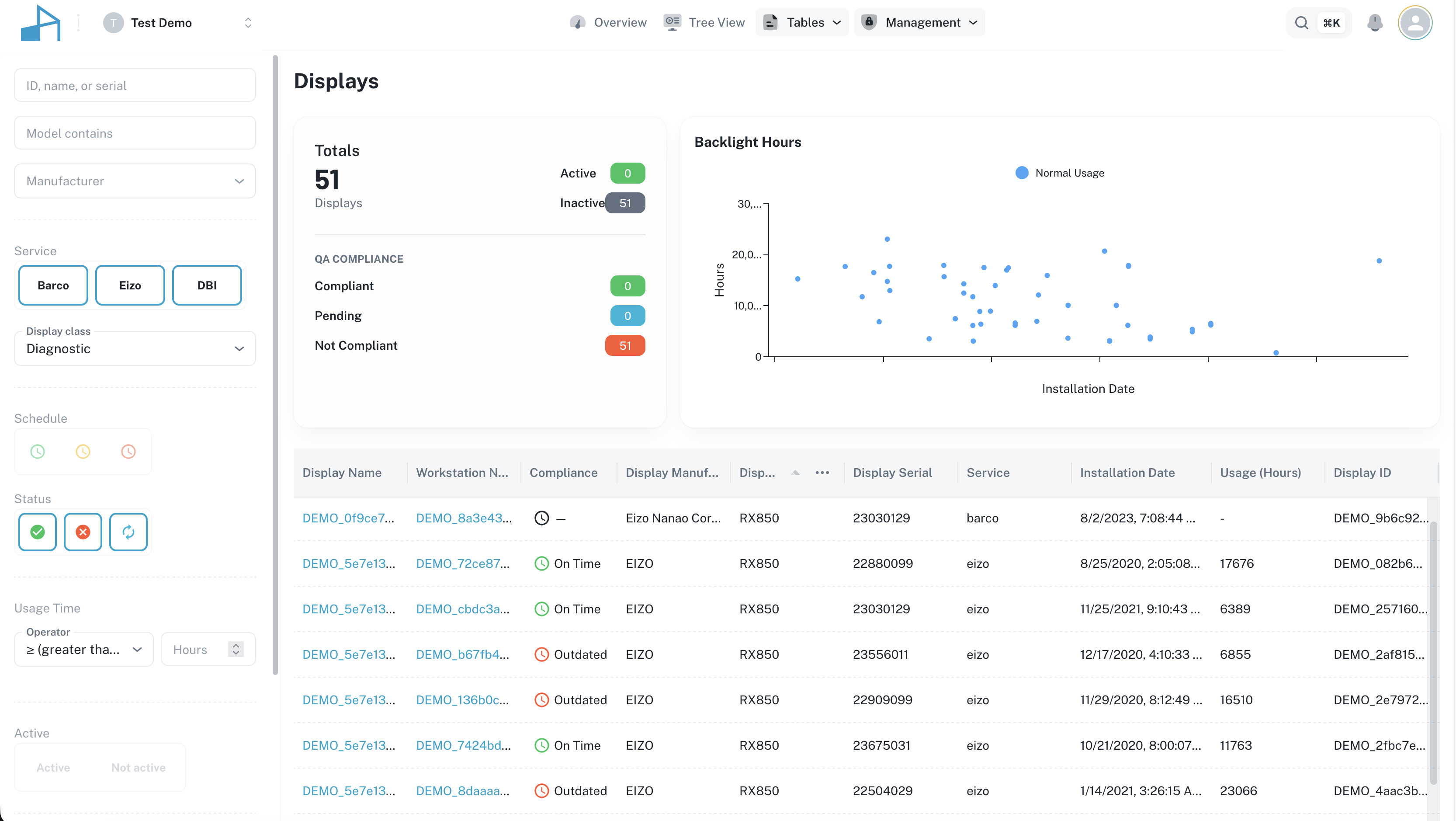Open the Usage Time Operator dropdown

coord(83,649)
